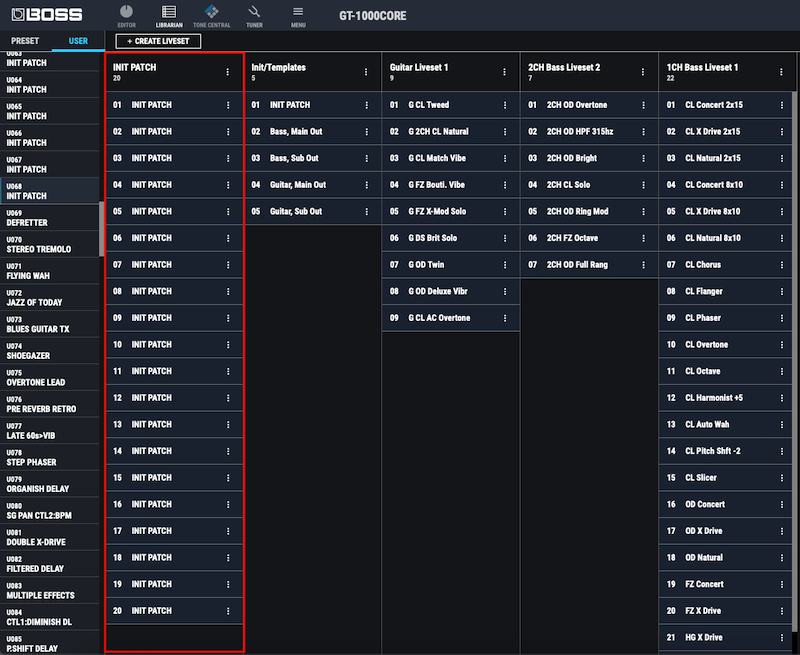800x655 pixels.
Task: Select U082 FILTERED DELAY patch
Action: [49, 564]
